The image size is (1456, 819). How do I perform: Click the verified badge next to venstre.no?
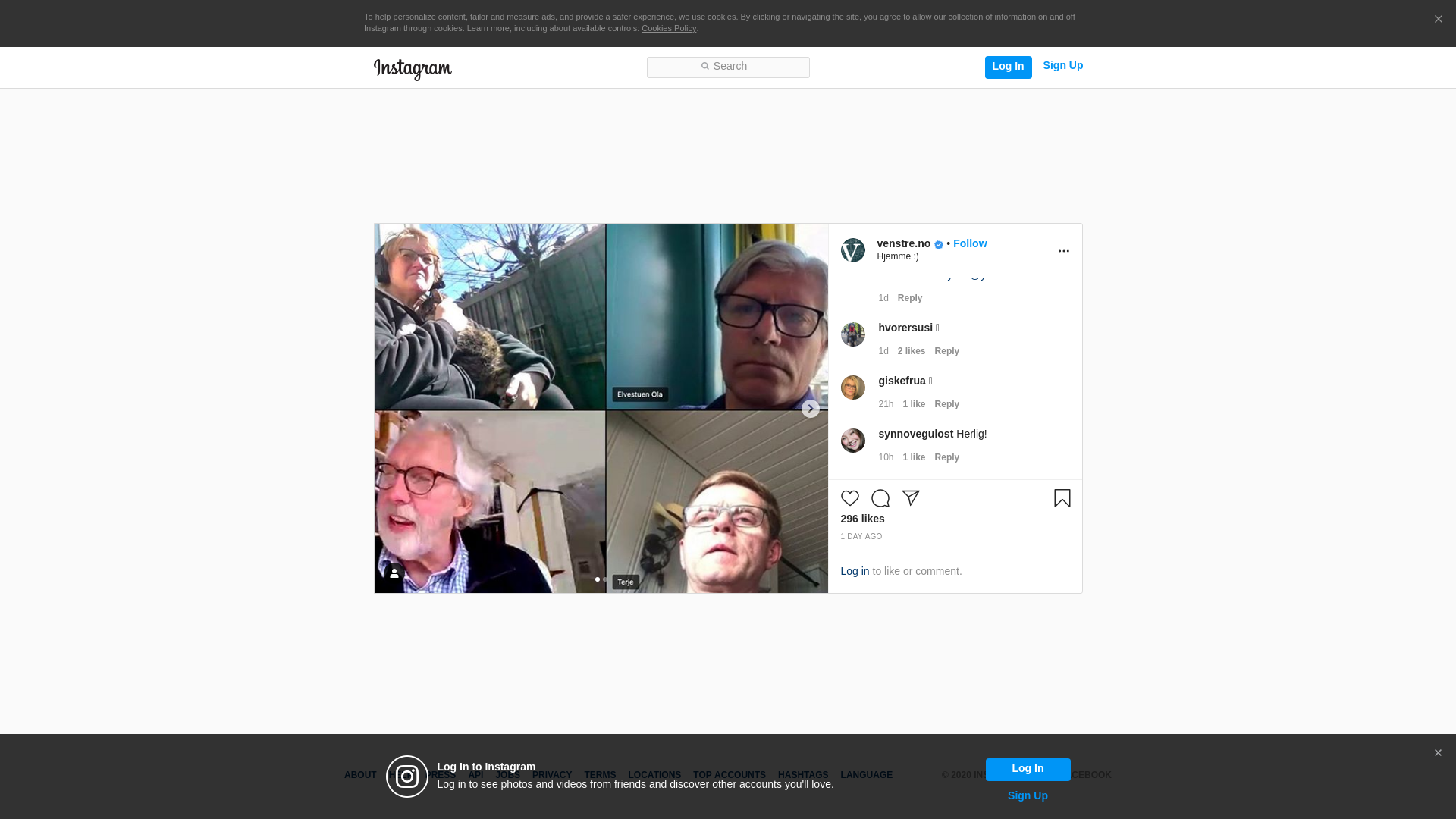(939, 245)
